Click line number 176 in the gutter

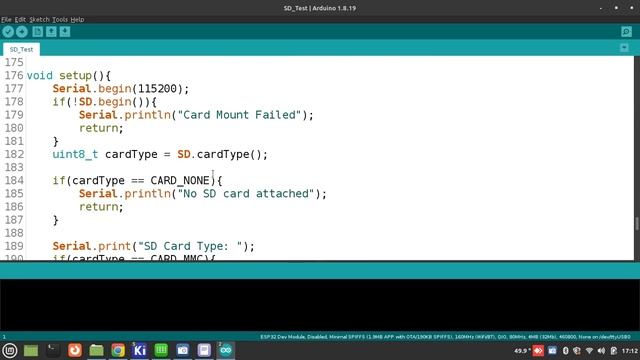[x=14, y=76]
